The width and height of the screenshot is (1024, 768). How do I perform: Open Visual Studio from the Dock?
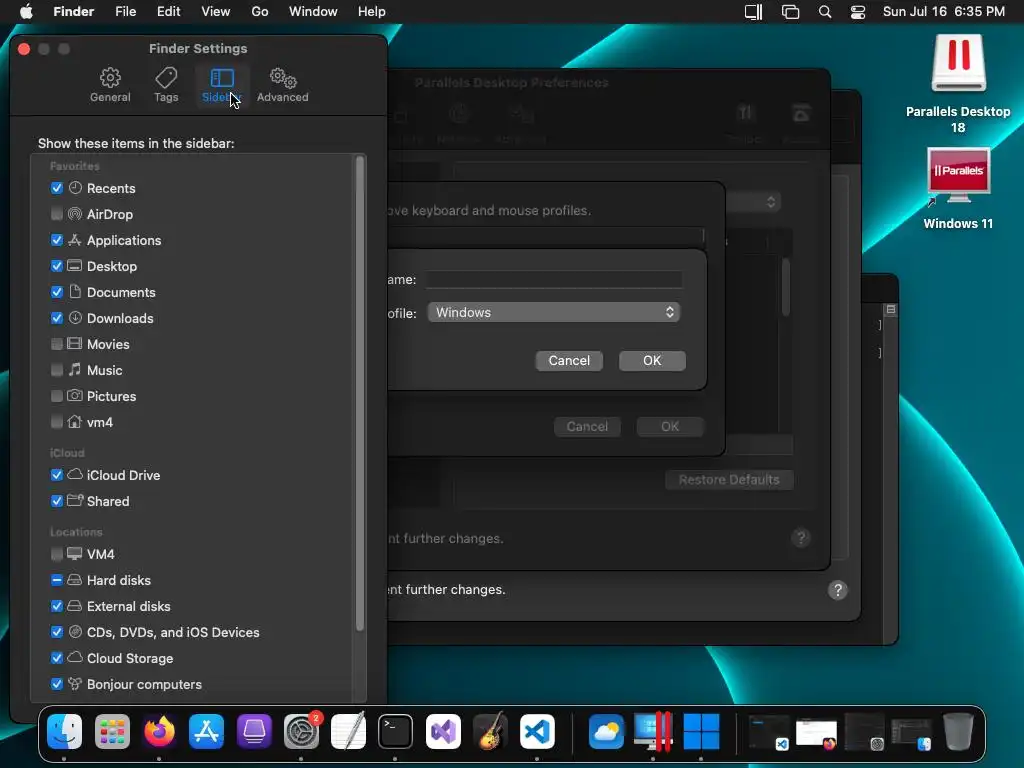[443, 731]
